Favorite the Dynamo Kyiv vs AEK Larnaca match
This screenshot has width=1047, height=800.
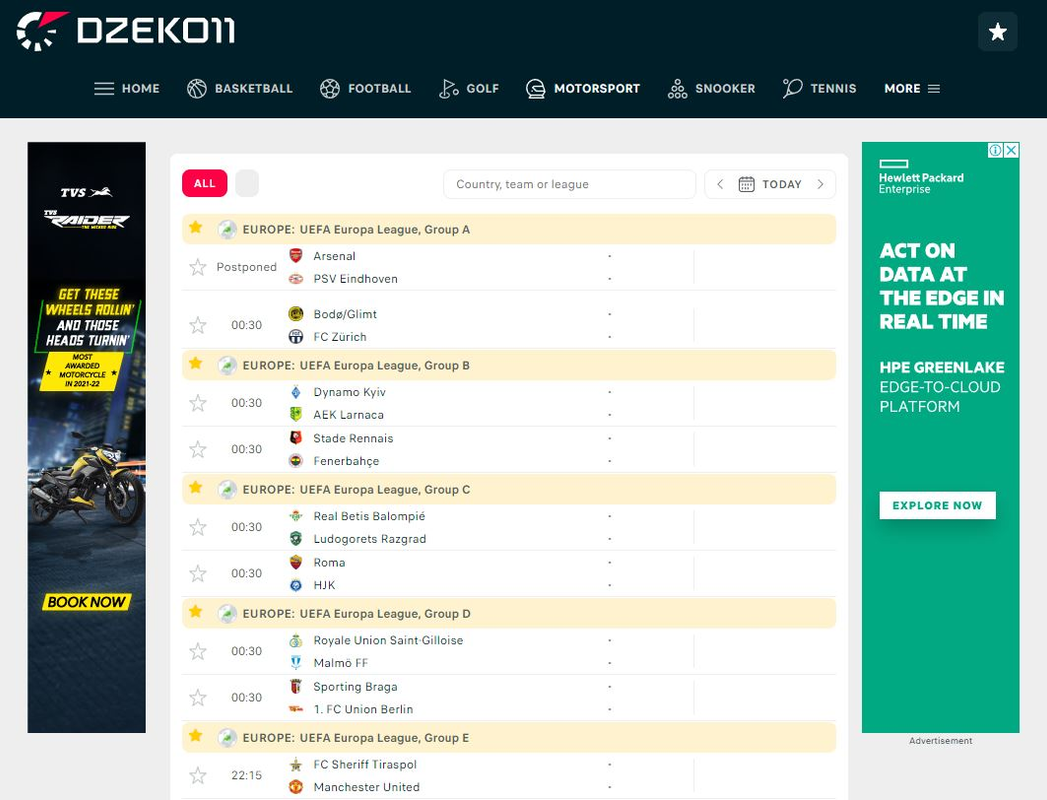pyautogui.click(x=198, y=403)
